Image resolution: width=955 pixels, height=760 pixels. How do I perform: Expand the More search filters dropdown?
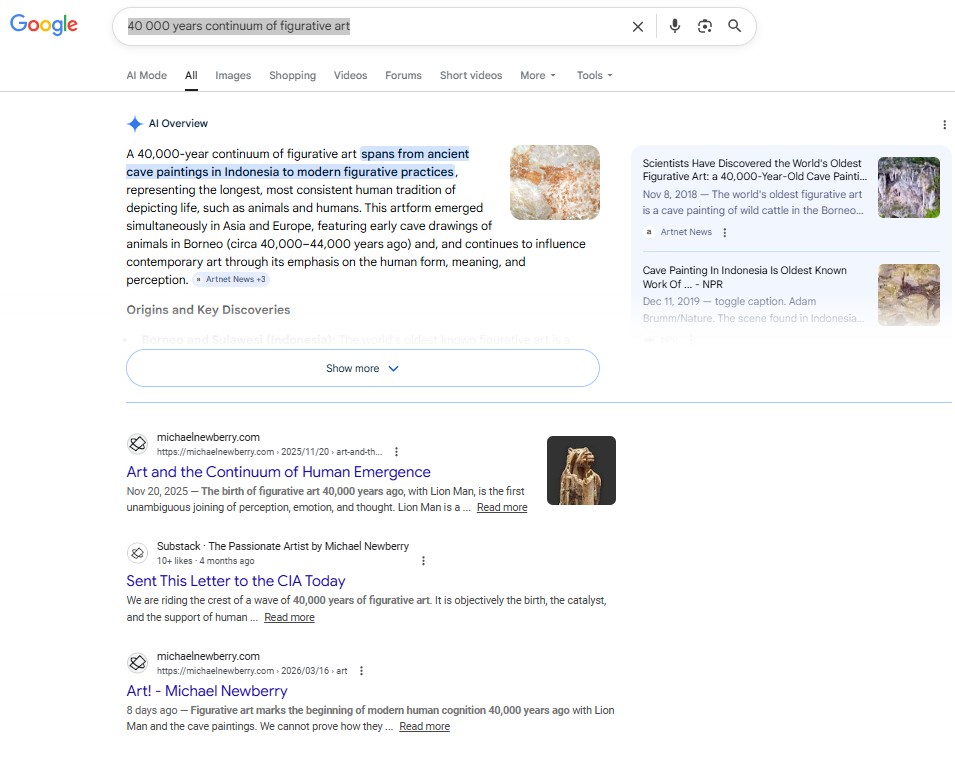coord(537,75)
